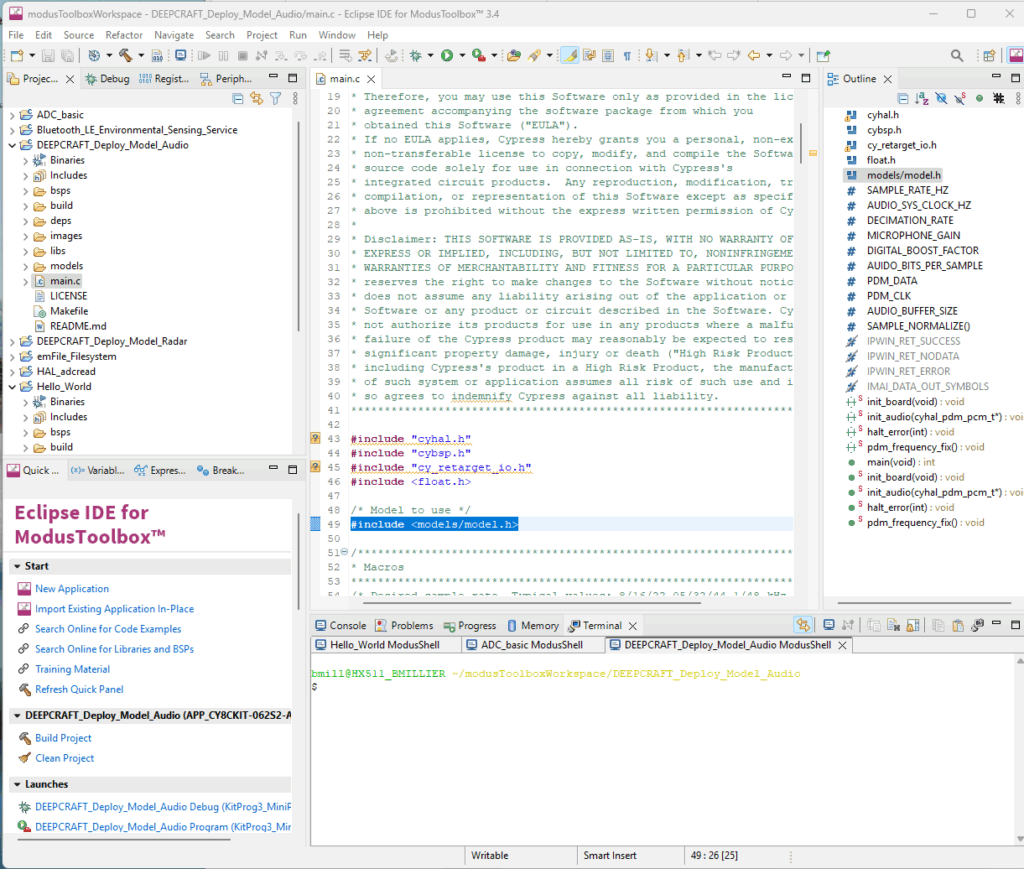Click the Open Perspective toolbar icon
This screenshot has width=1024, height=869.
[x=989, y=55]
